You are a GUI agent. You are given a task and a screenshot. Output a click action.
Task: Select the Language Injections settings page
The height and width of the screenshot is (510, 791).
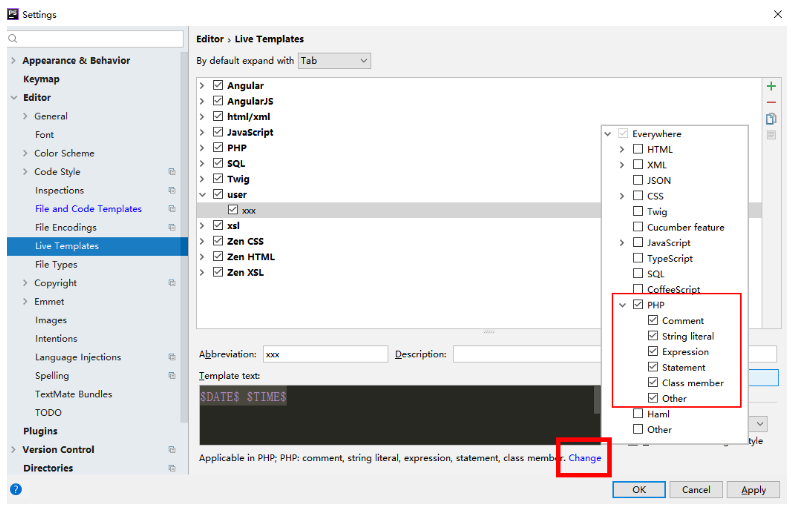pos(78,357)
